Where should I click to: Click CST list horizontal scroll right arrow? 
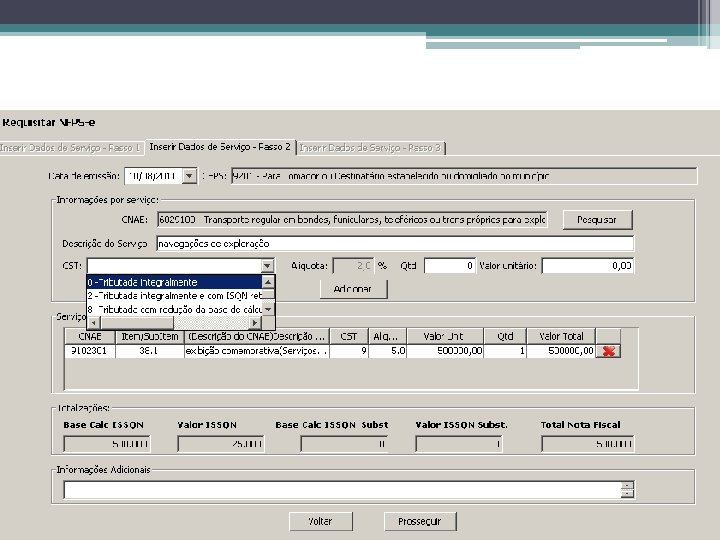click(x=255, y=322)
